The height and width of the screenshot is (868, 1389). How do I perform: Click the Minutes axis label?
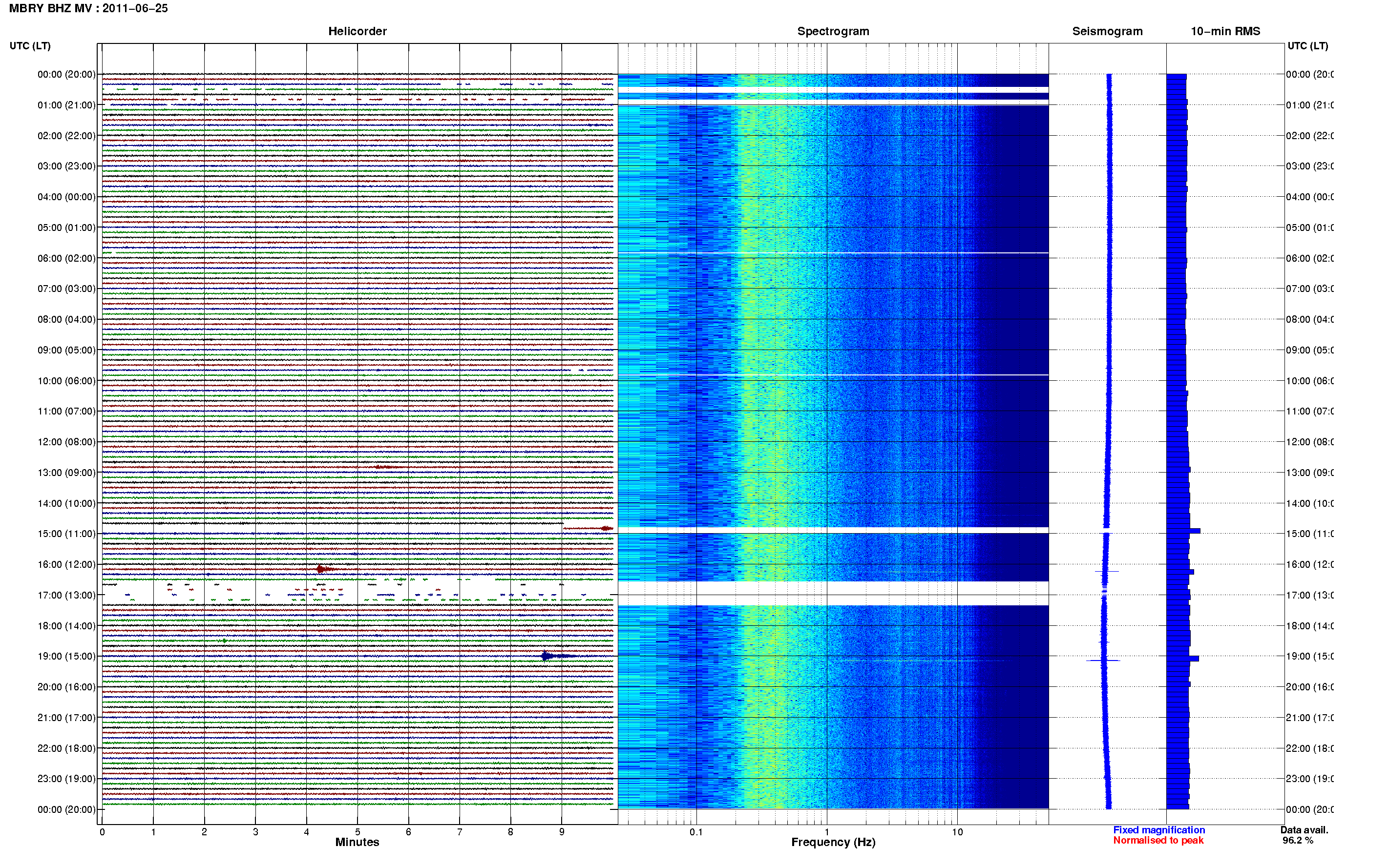click(357, 842)
